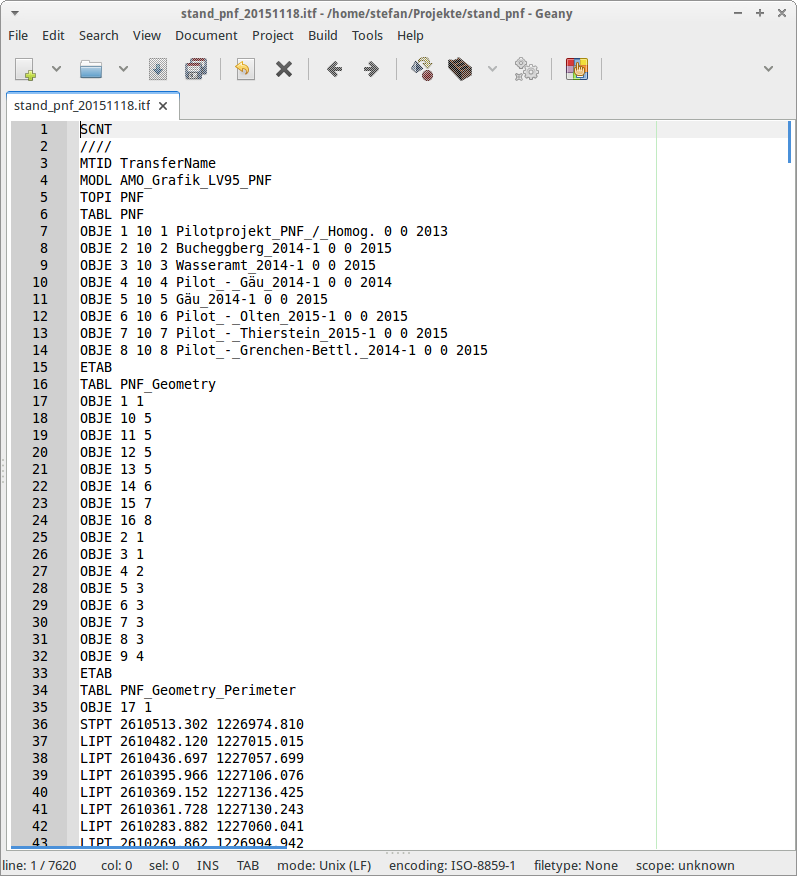The width and height of the screenshot is (797, 876).
Task: Reload the current file from disk
Action: (244, 69)
